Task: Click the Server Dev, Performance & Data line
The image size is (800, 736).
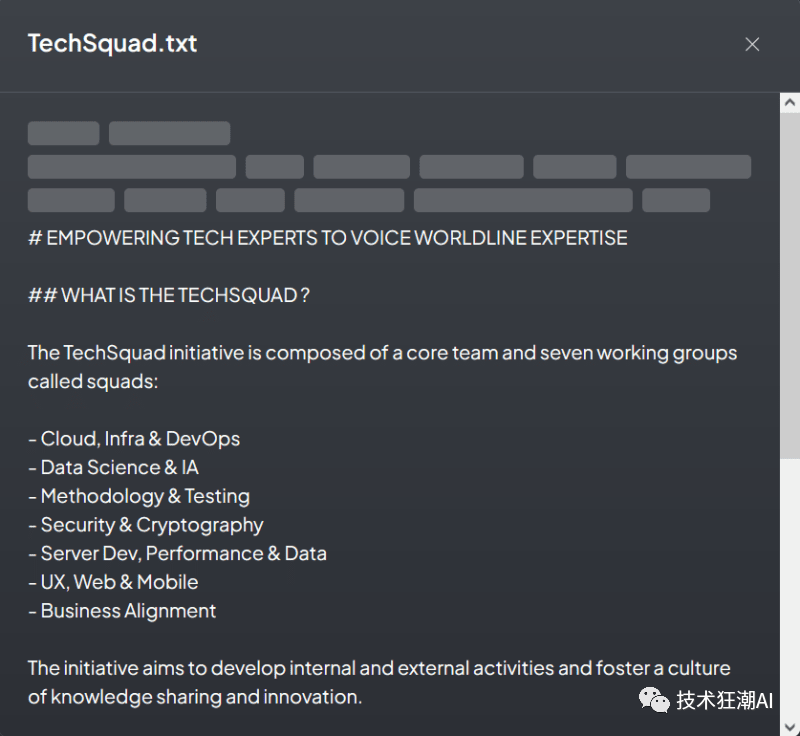Action: tap(177, 553)
